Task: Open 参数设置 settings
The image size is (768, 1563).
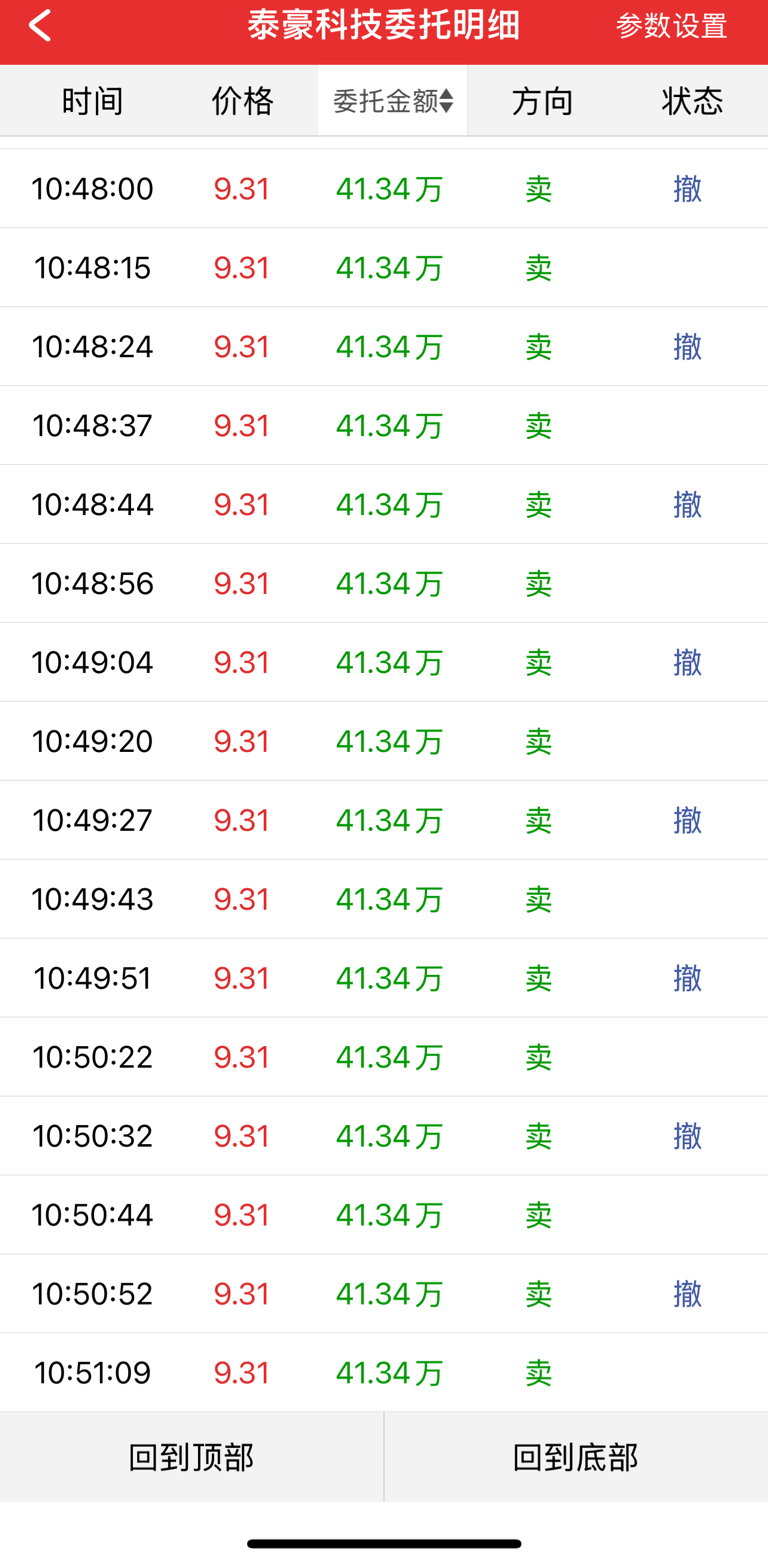Action: click(671, 26)
